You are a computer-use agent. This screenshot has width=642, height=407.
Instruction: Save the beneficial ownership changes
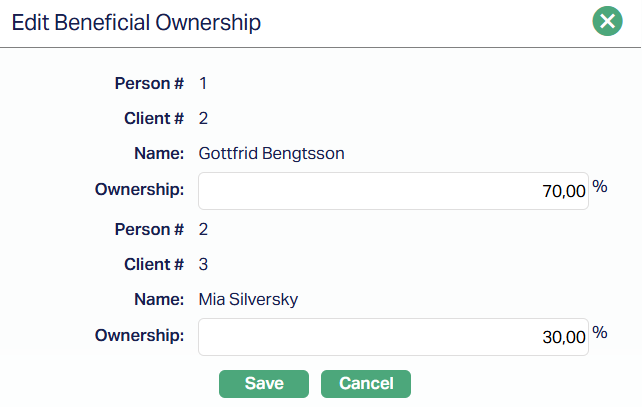[264, 383]
